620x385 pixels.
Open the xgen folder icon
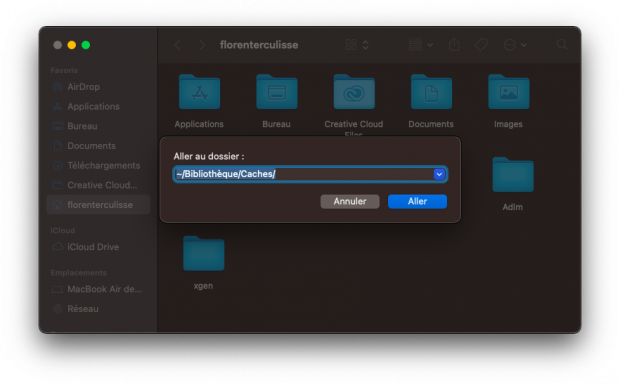click(204, 253)
